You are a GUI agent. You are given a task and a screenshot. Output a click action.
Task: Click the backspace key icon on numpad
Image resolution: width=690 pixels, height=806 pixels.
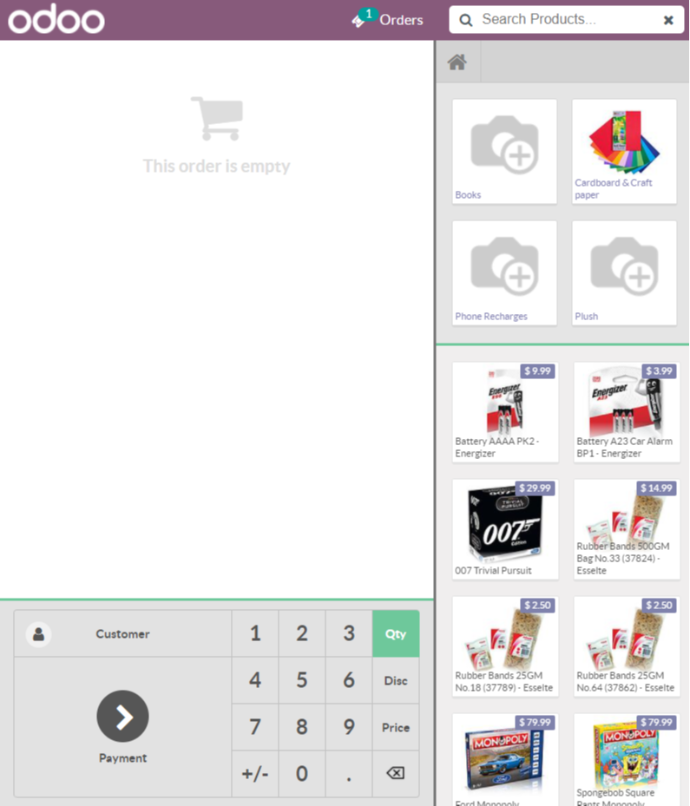pos(395,773)
